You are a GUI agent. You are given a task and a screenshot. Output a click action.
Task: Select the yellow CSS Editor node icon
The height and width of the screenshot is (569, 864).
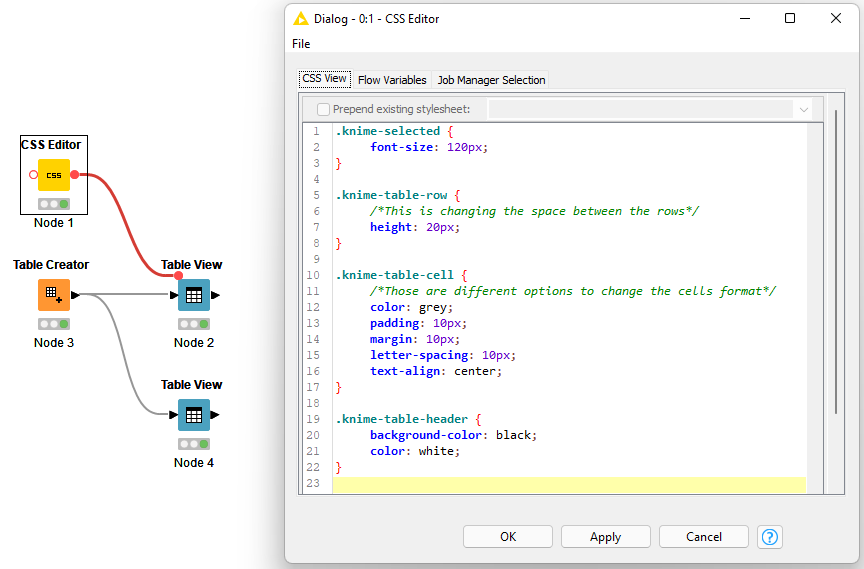click(x=53, y=175)
